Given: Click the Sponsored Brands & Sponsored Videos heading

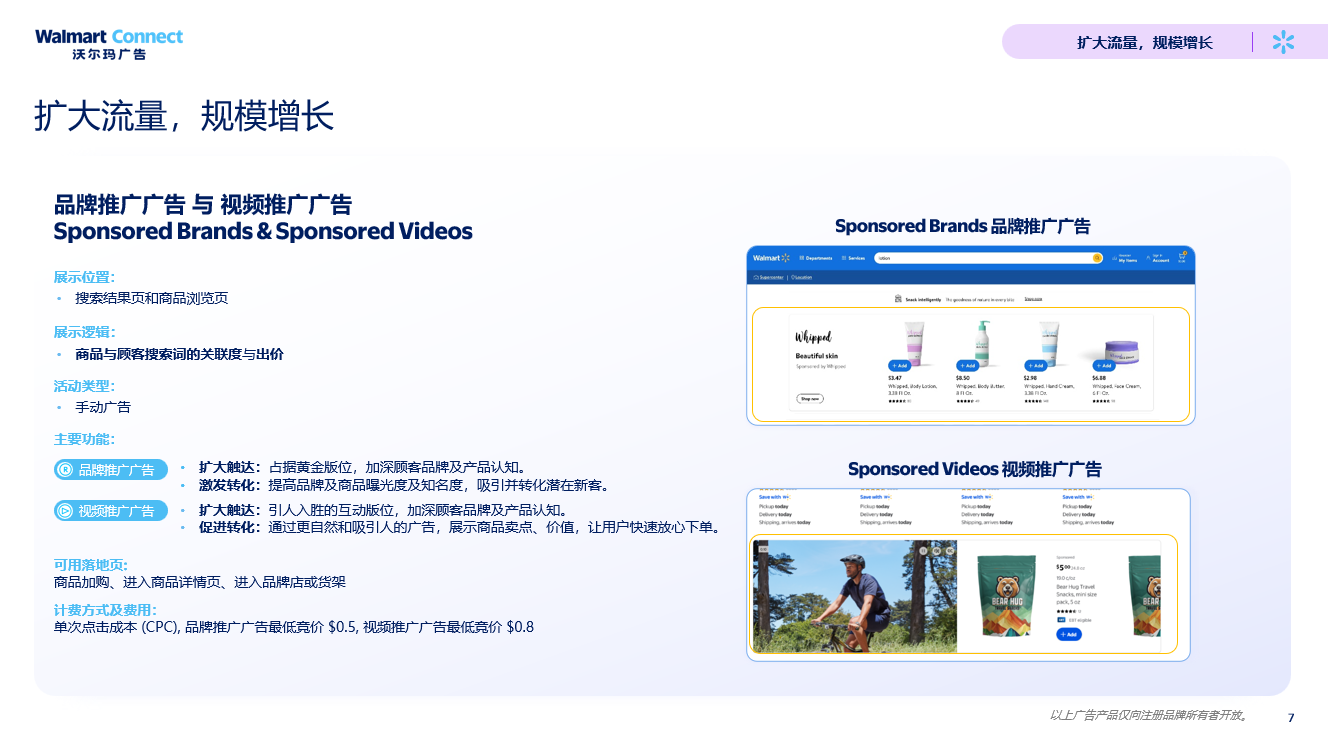Looking at the screenshot, I should (263, 231).
